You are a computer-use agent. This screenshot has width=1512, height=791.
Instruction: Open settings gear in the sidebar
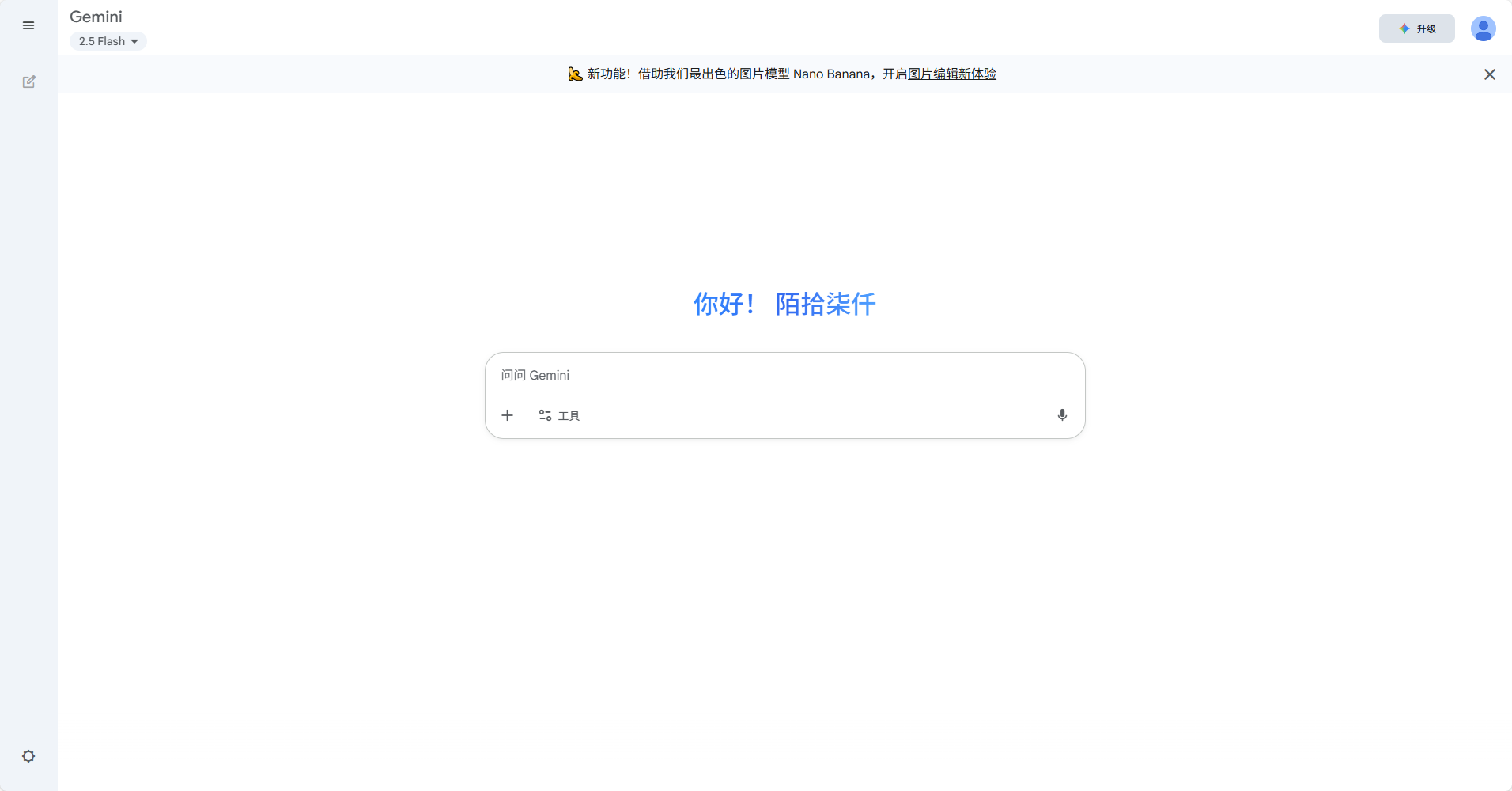click(28, 756)
